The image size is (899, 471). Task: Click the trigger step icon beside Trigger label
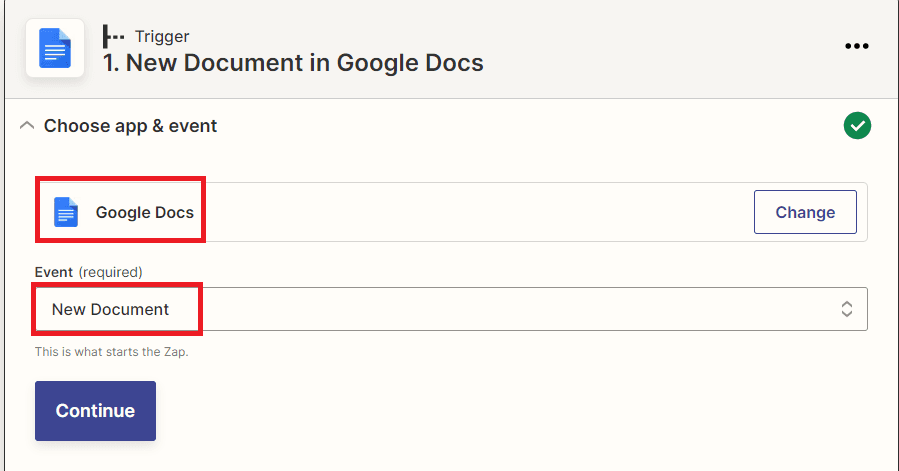coord(114,37)
